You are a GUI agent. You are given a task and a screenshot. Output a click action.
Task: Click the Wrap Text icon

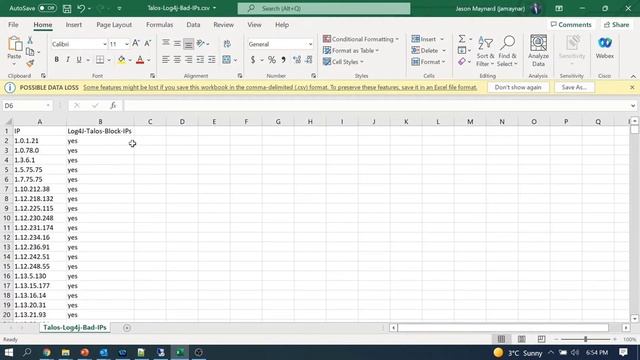(x=227, y=44)
